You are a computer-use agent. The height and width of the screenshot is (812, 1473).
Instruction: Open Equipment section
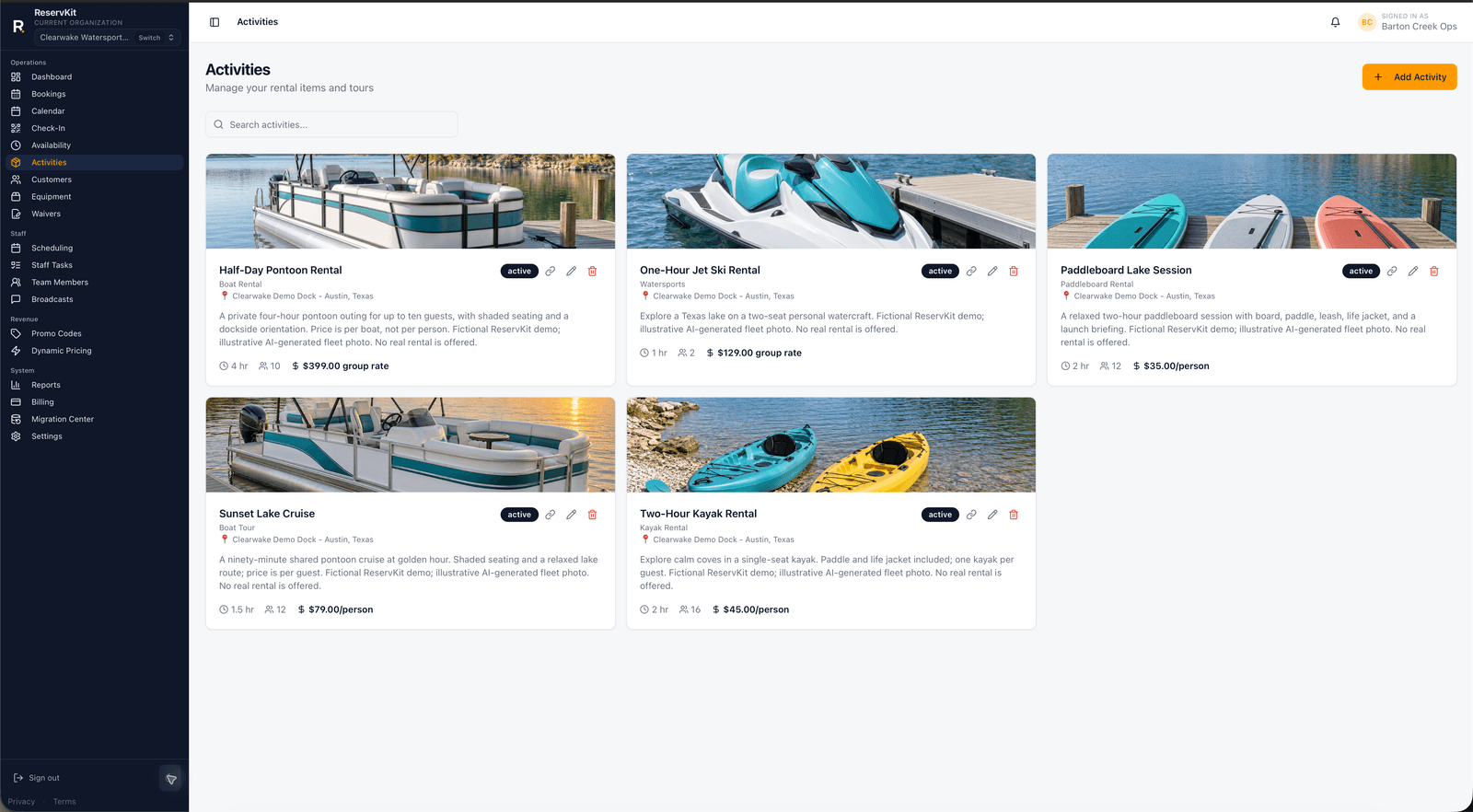[94, 197]
